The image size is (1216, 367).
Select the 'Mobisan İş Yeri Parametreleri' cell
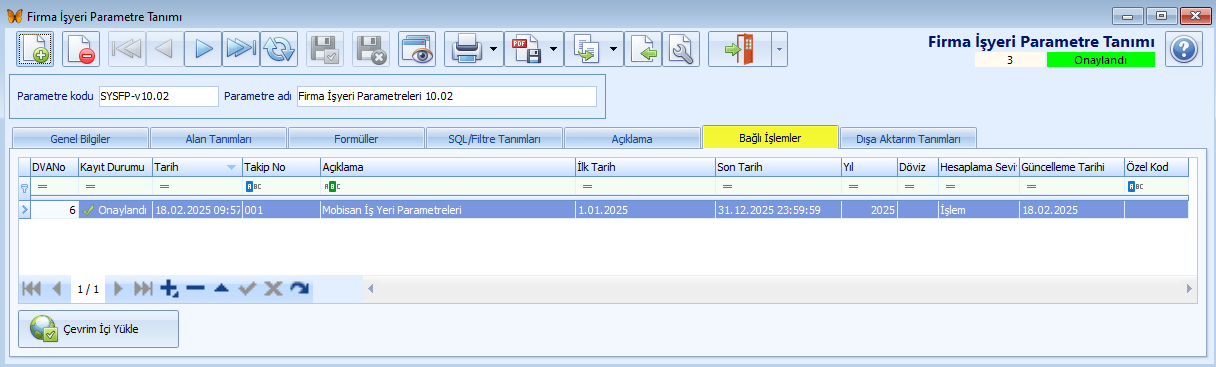point(447,210)
